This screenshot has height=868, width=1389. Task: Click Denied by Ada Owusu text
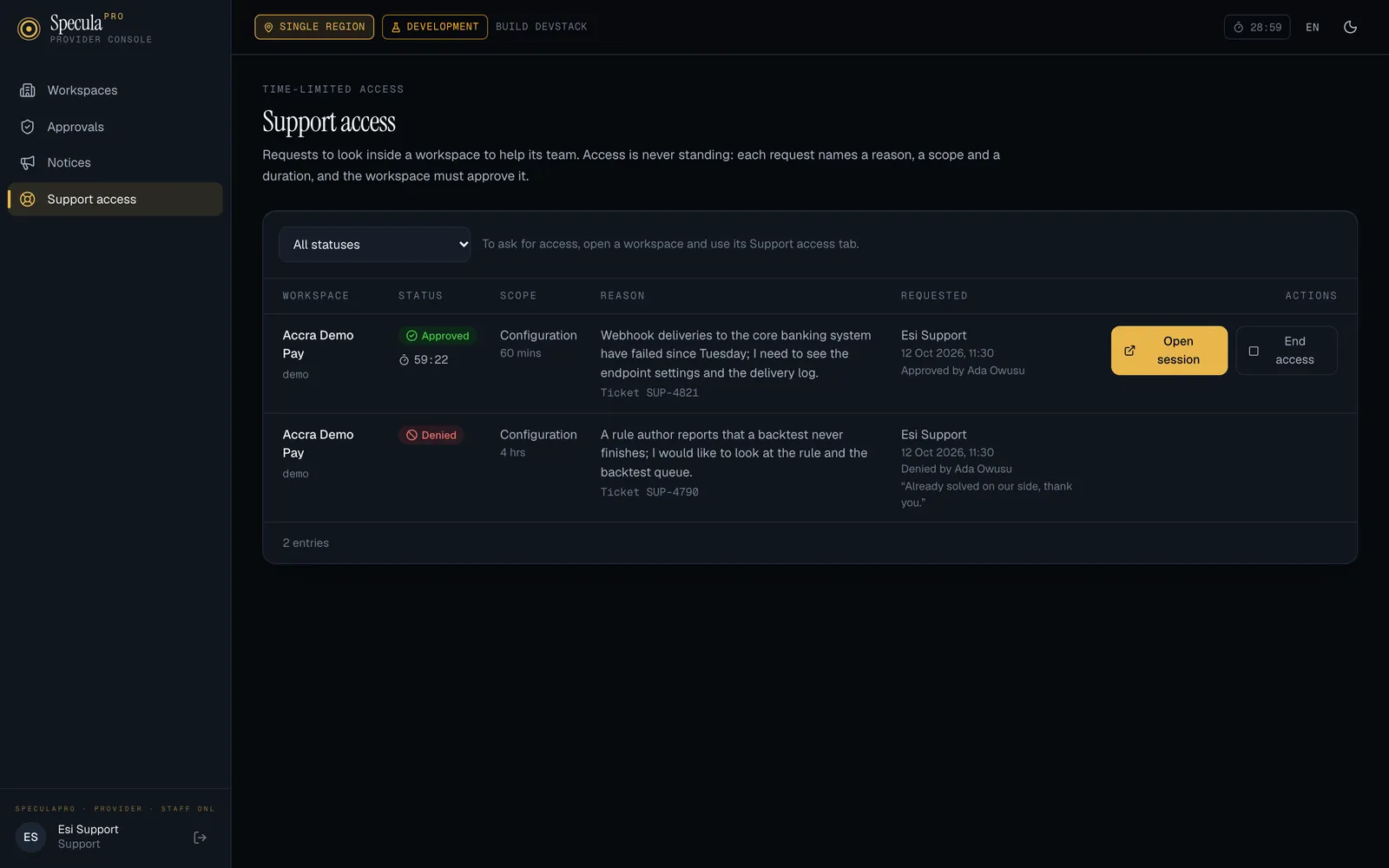[956, 469]
